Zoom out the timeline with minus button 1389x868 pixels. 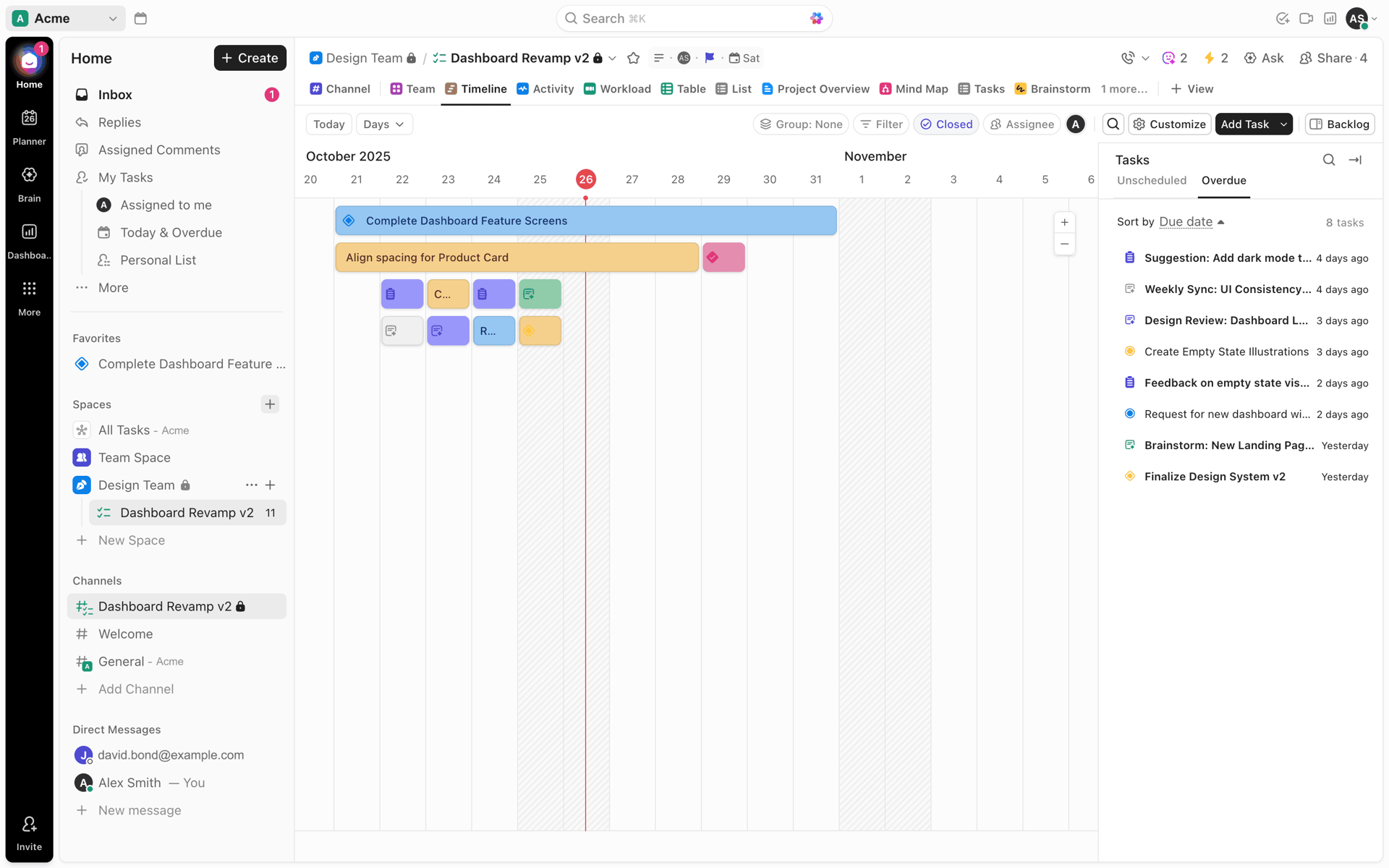pos(1064,244)
